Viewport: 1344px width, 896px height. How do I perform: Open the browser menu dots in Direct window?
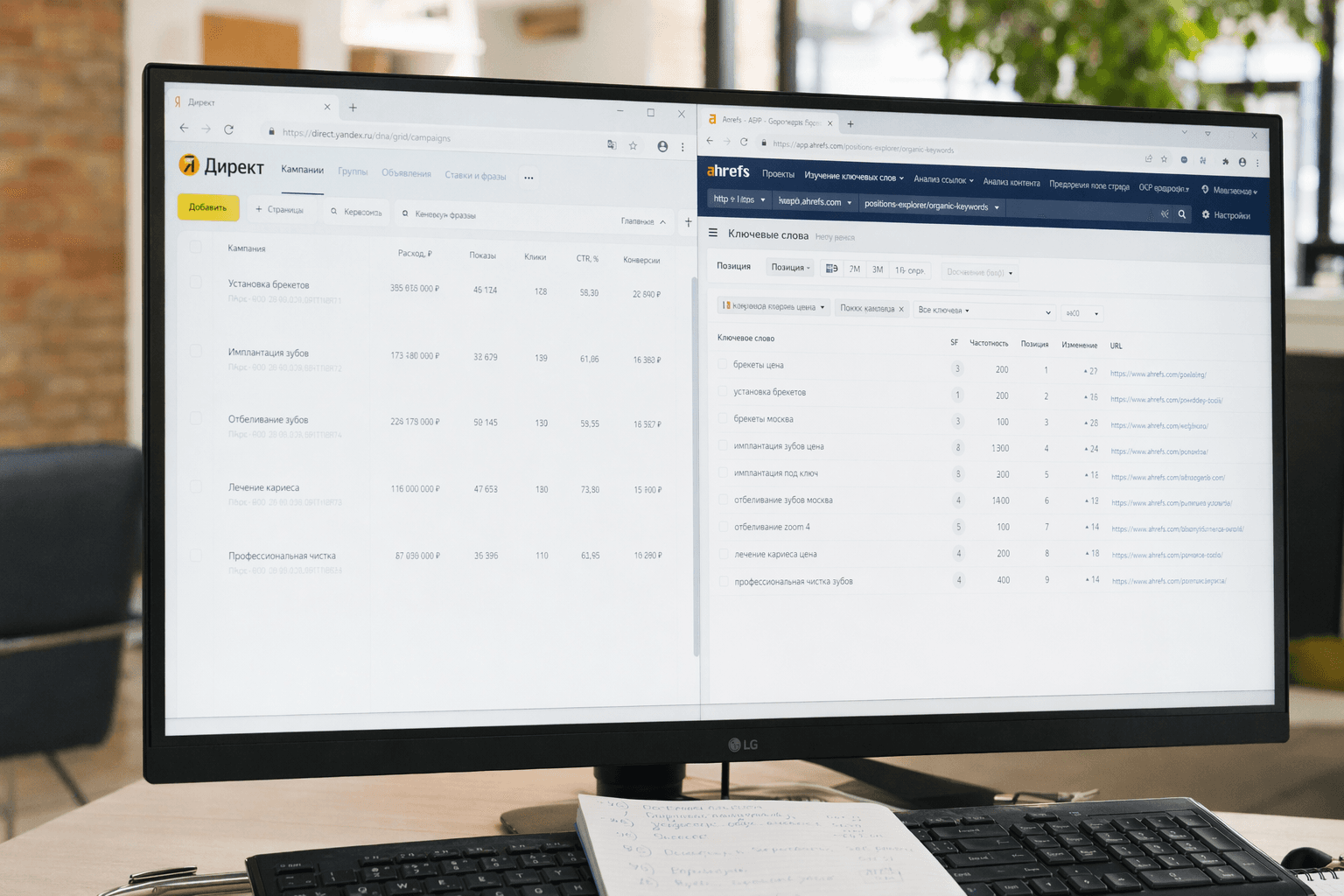(682, 147)
